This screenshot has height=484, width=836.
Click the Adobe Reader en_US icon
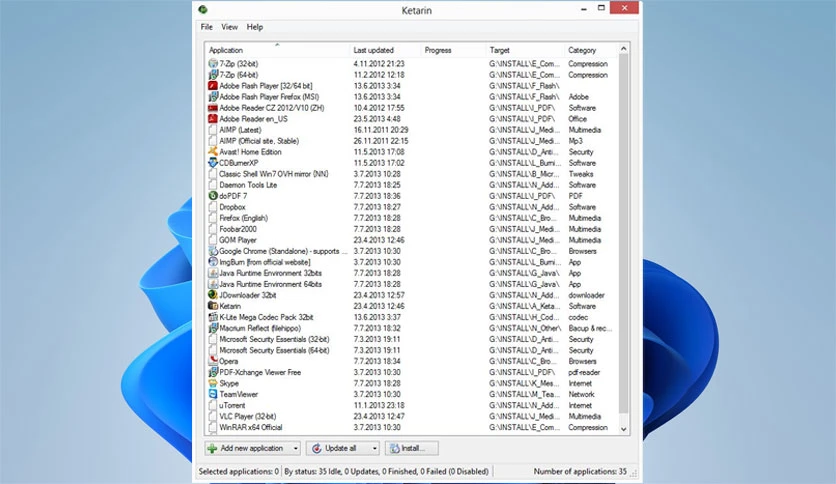(213, 119)
